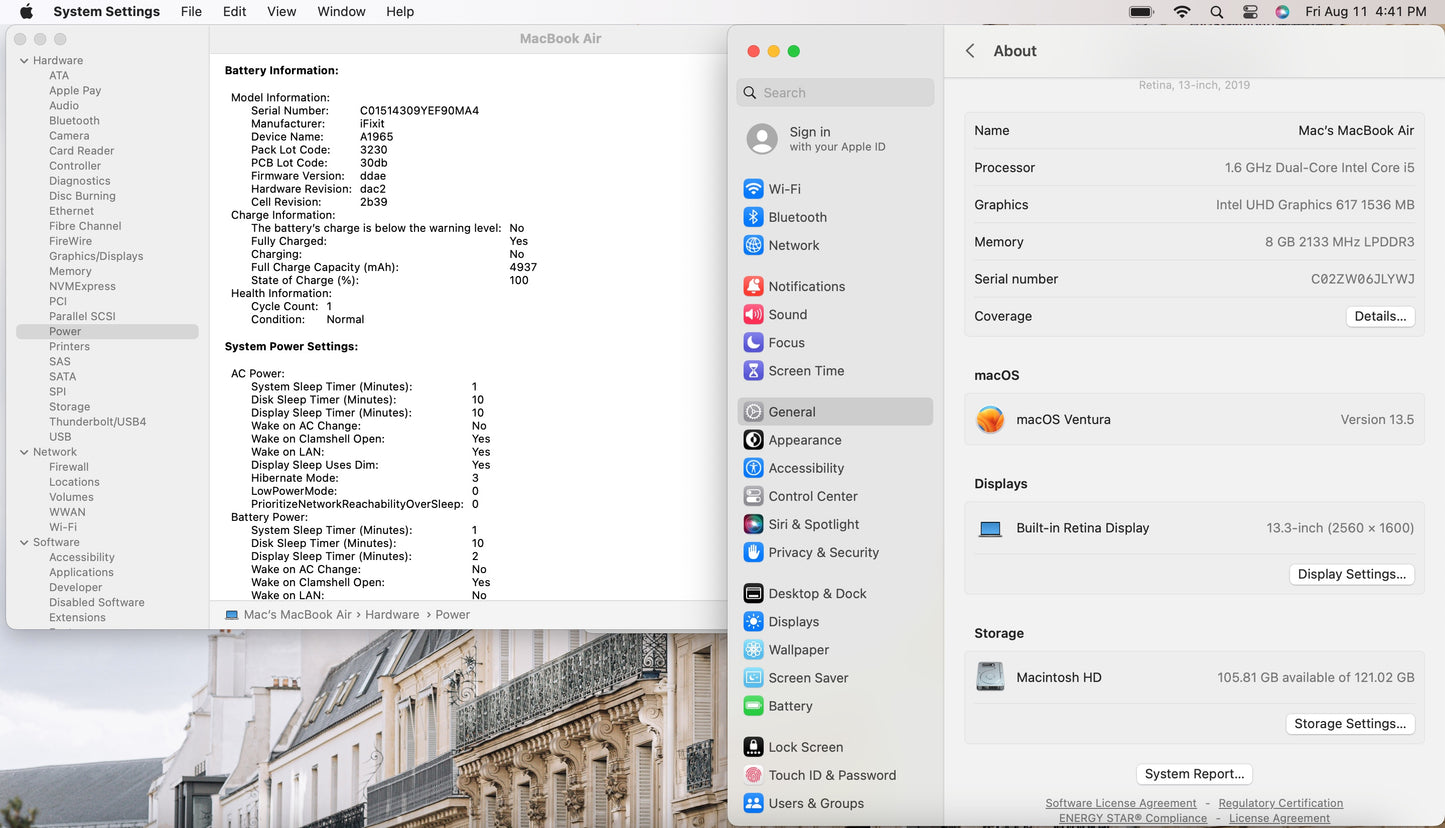Select Graphics/Displays in the hardware list
The image size is (1445, 828).
(x=96, y=256)
